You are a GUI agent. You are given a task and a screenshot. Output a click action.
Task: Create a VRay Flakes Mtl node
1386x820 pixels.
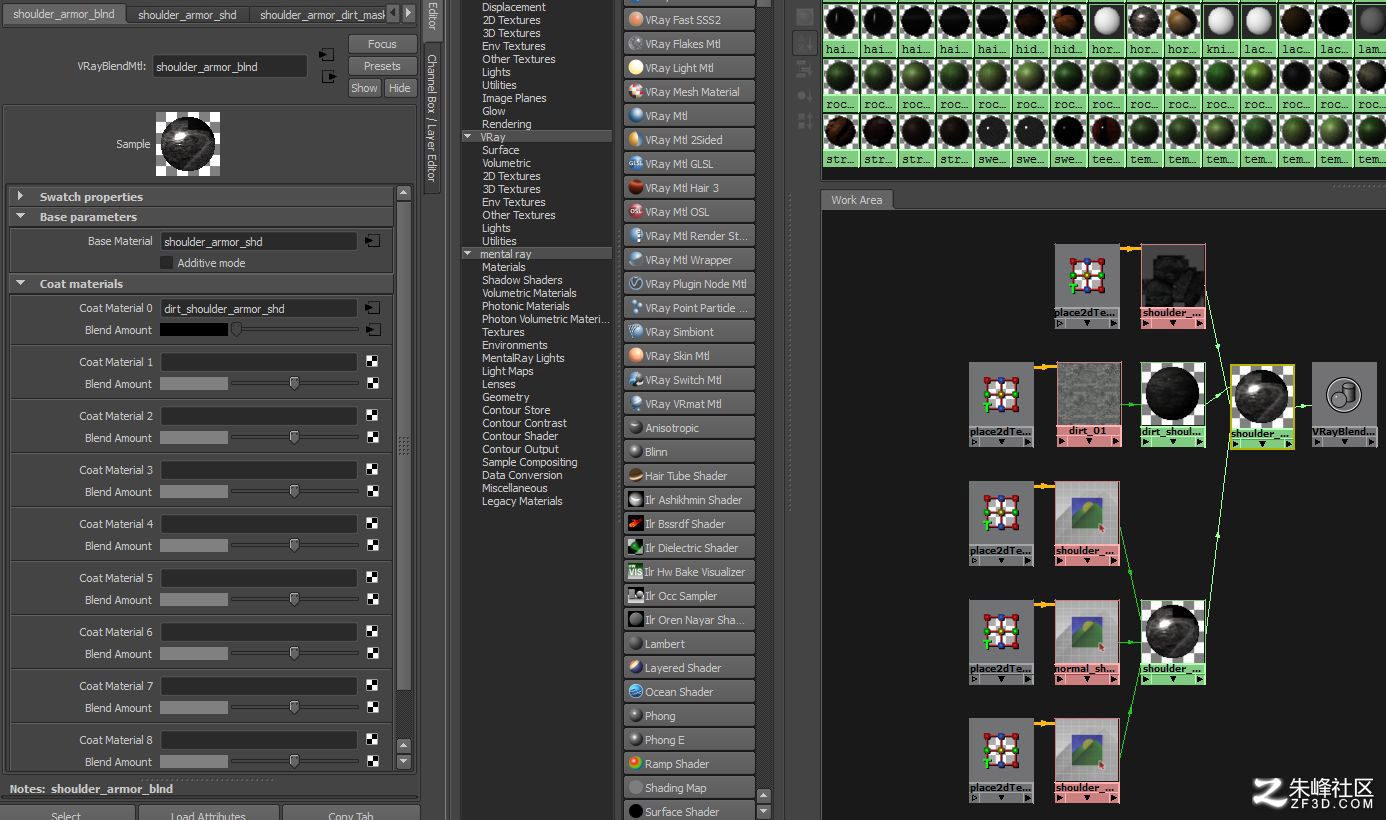click(689, 44)
